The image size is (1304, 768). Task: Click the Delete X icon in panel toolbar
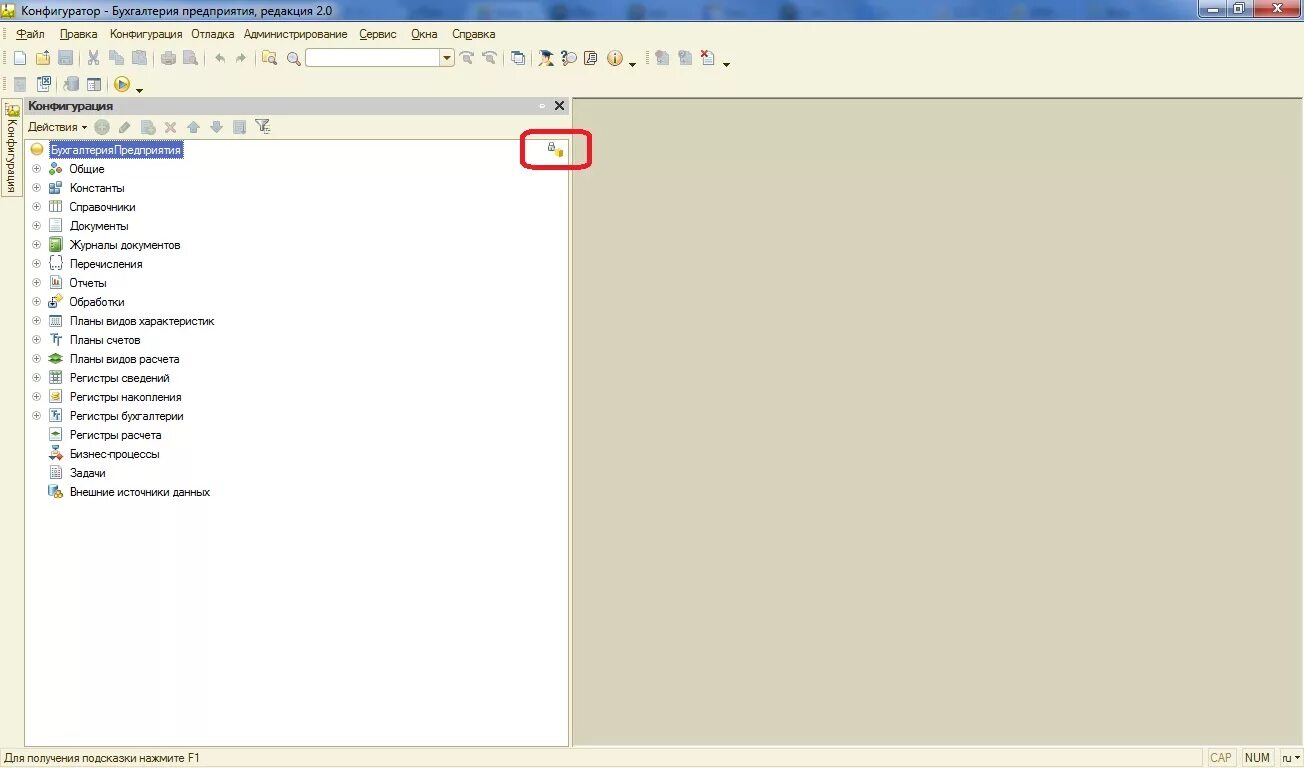[x=170, y=127]
